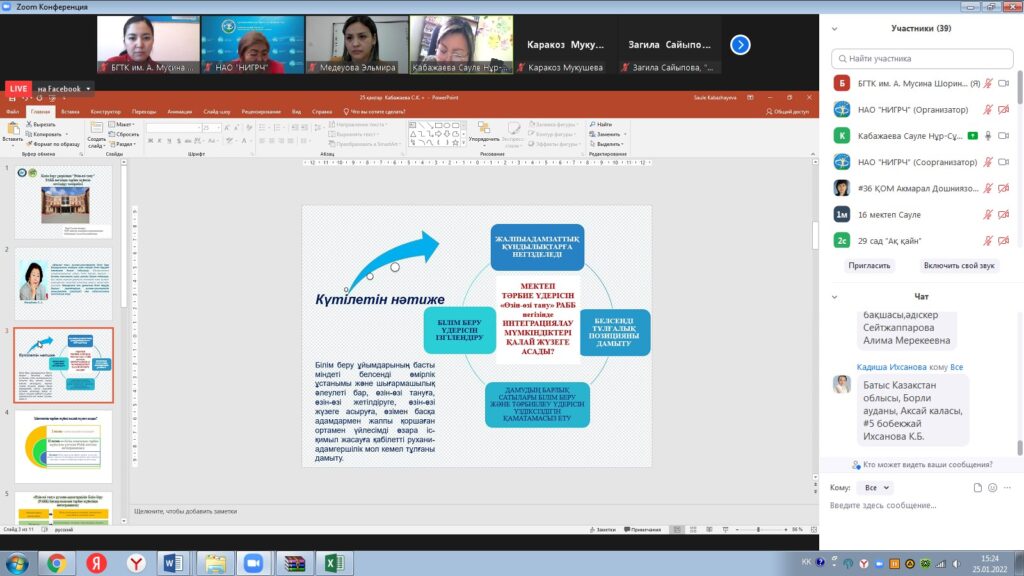
Task: Open Zoom from the taskbar
Action: [x=253, y=563]
